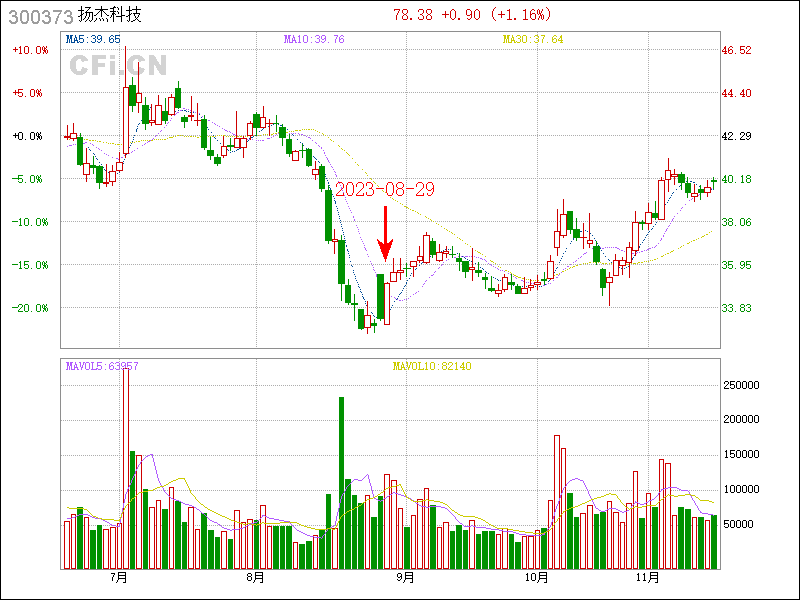Click the 9月 month on time axis
Viewport: 800px width, 600px height.
[406, 578]
